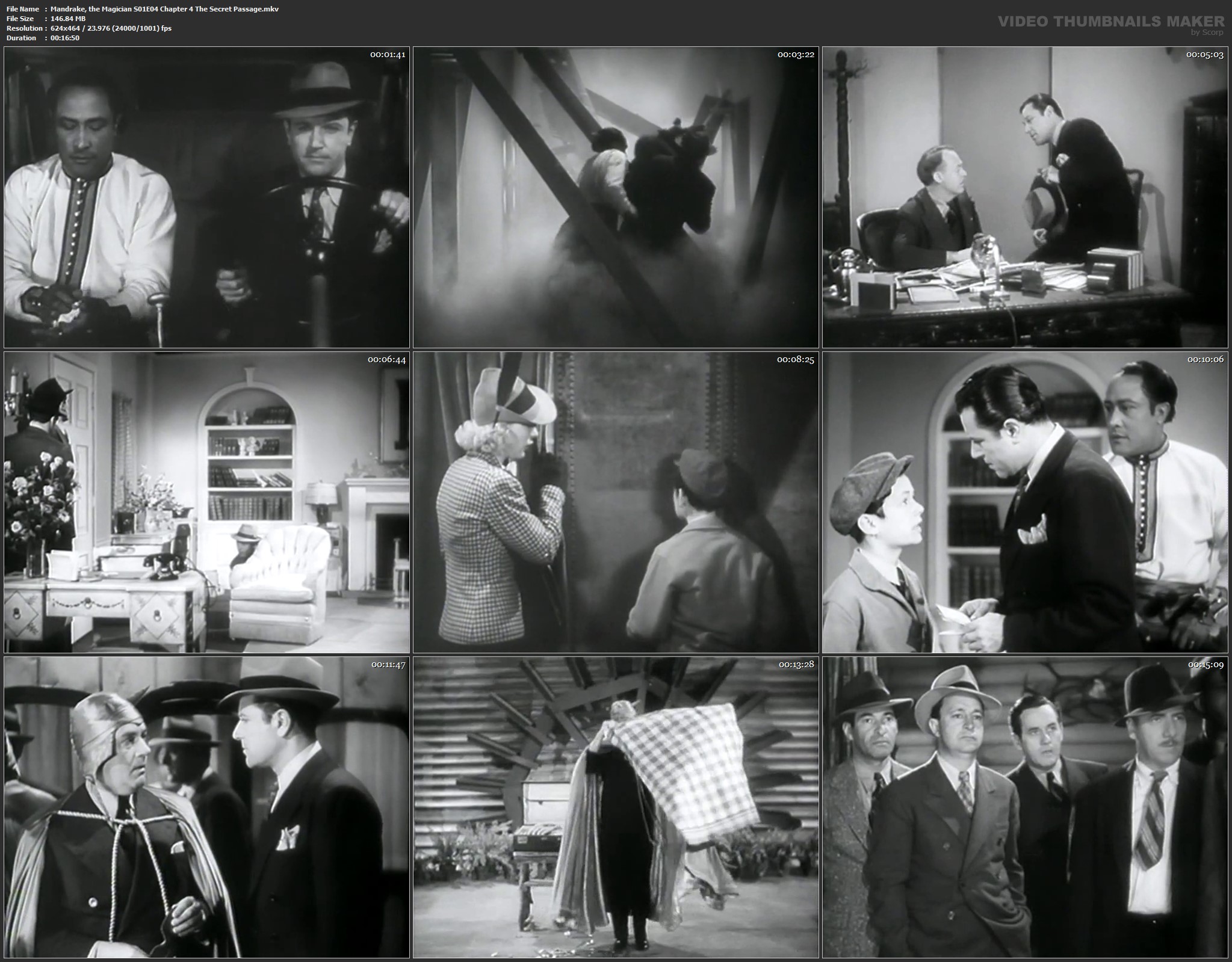Click the living room frame at 00:06:44
Screen dimensions: 1232x962
coord(206,502)
